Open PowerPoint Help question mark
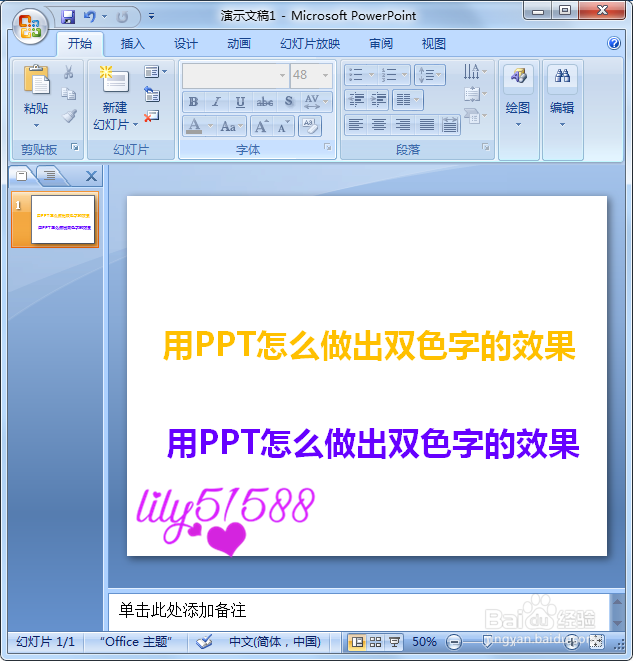This screenshot has width=633, height=661. 614,43
